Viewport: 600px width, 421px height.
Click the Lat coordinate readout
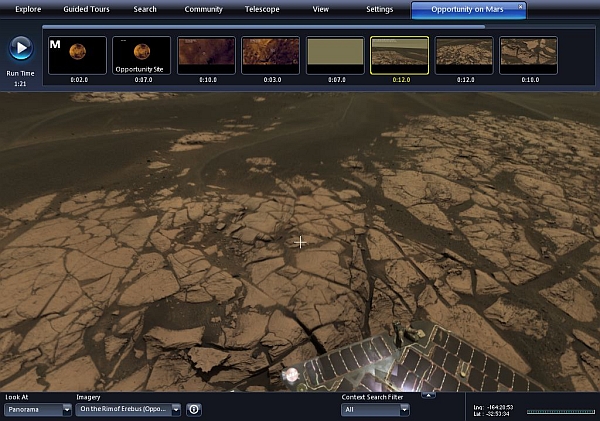click(493, 414)
